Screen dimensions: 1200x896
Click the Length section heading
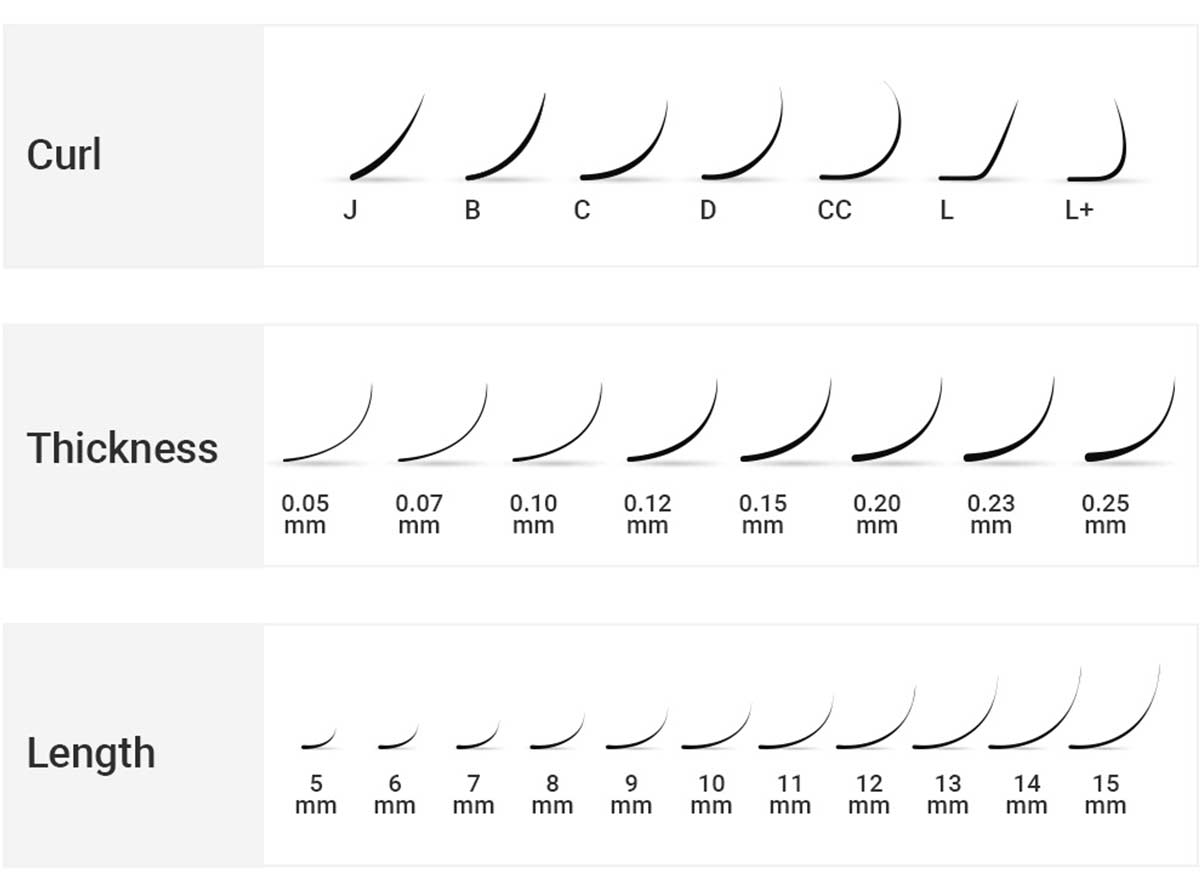point(91,753)
